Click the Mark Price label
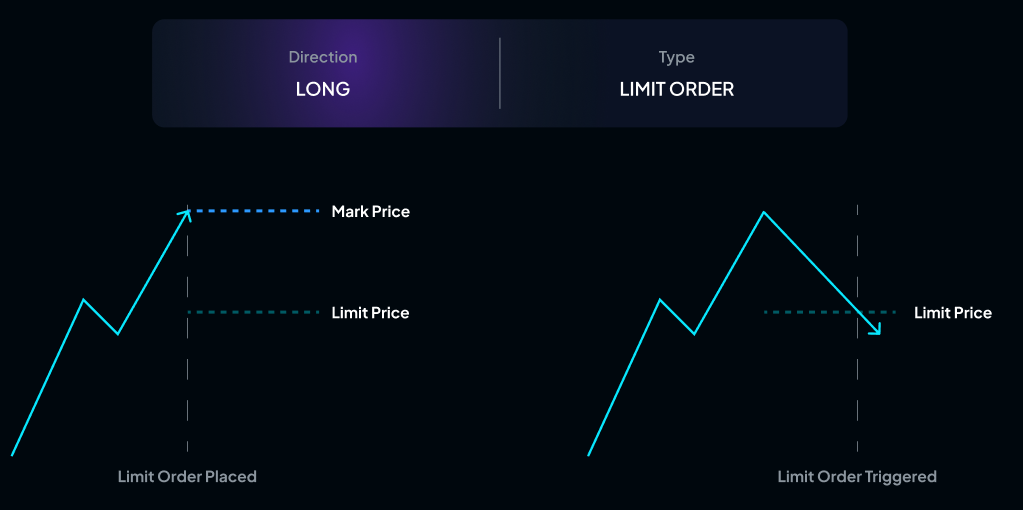The height and width of the screenshot is (510, 1023). (x=370, y=212)
